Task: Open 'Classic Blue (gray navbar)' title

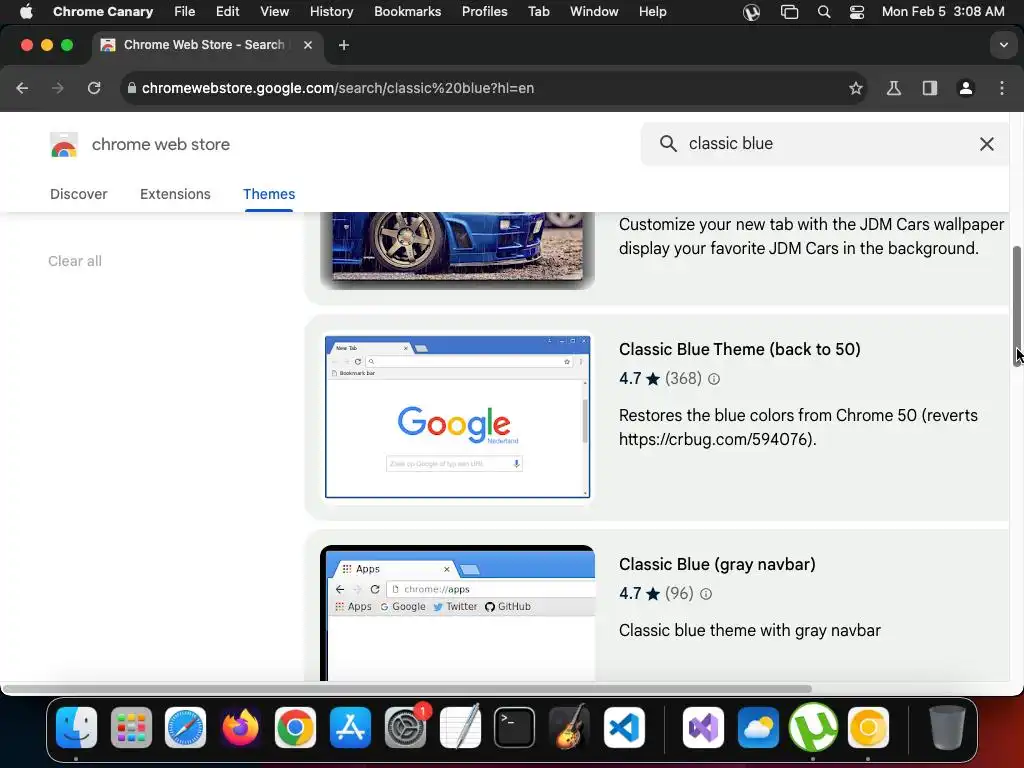Action: pyautogui.click(x=717, y=564)
